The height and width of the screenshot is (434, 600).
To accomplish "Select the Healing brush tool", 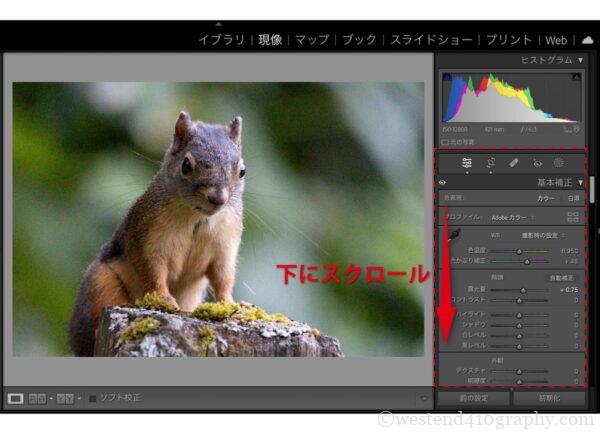I will pos(514,162).
